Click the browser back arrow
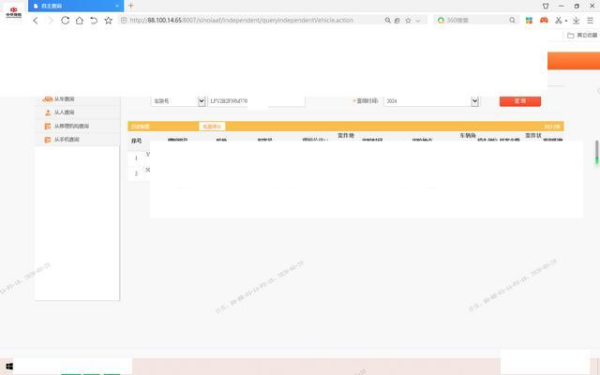 [36, 20]
